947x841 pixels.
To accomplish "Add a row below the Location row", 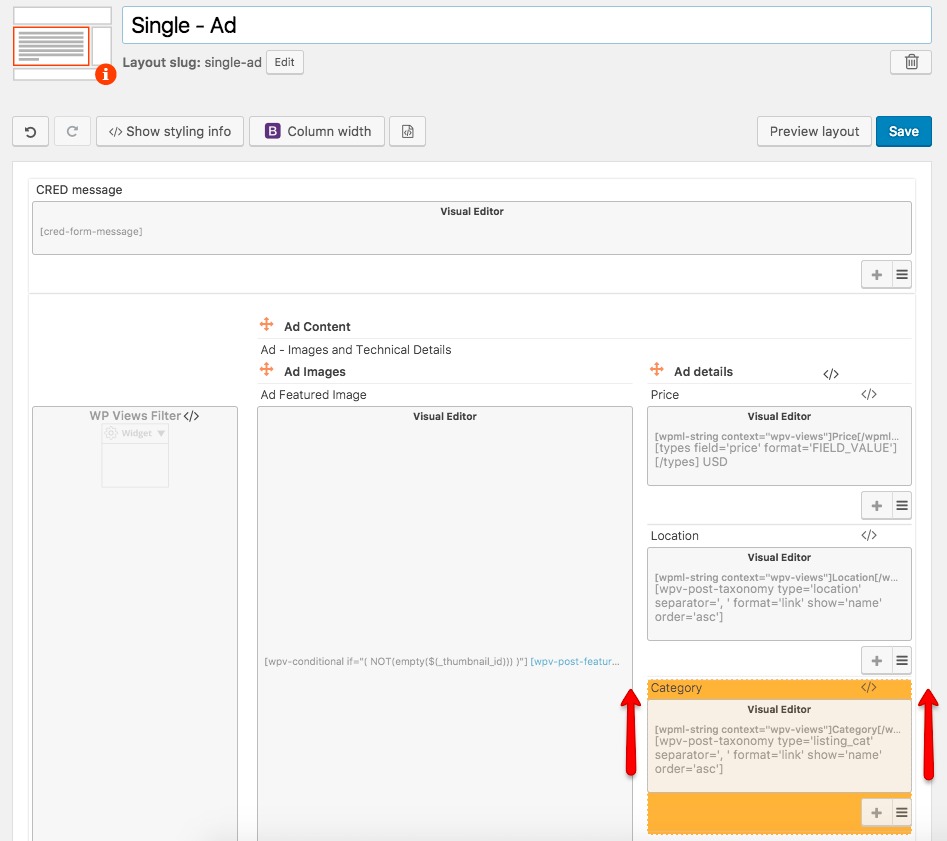I will [x=876, y=660].
